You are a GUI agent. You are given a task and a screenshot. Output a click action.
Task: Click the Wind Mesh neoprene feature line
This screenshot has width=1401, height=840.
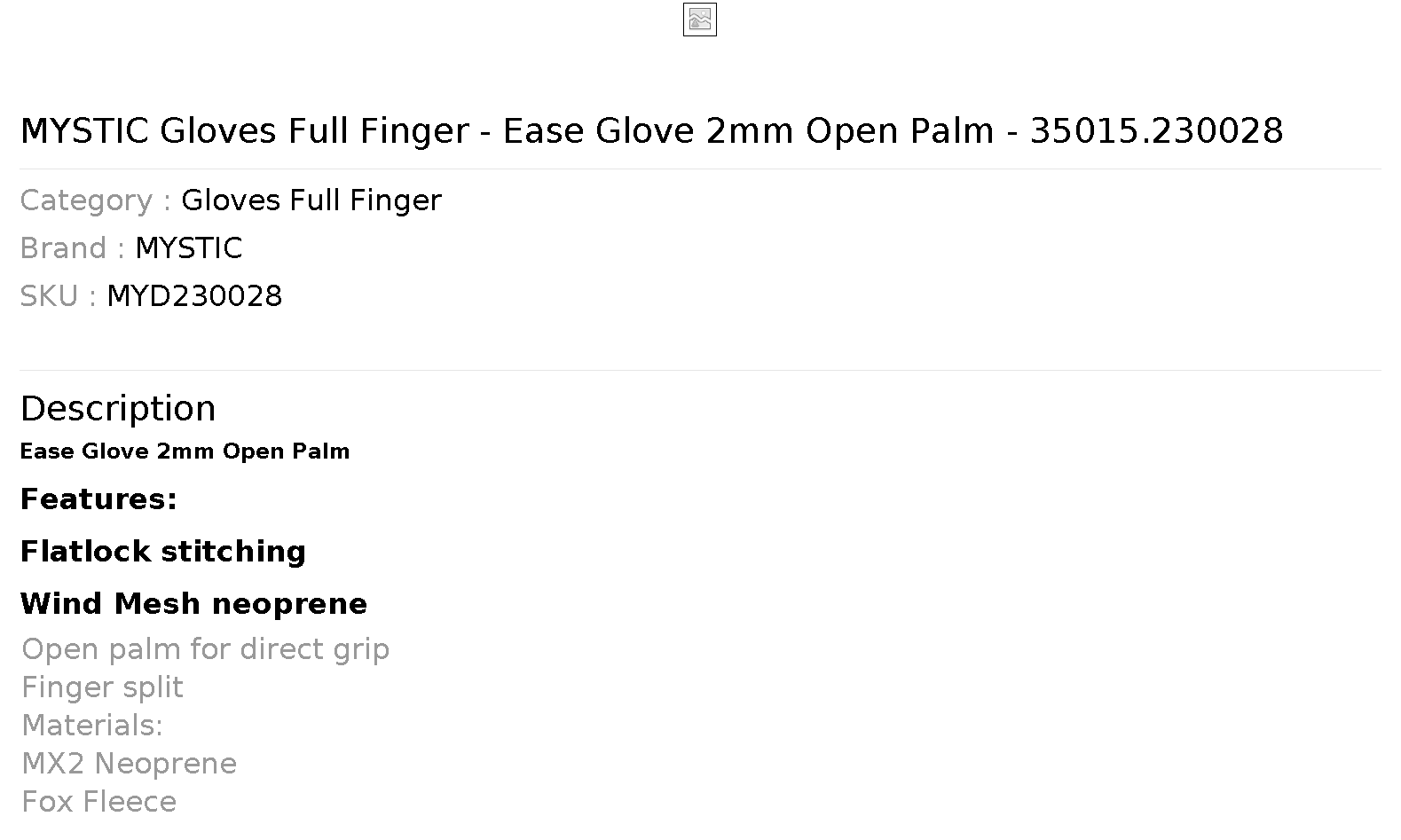point(193,604)
